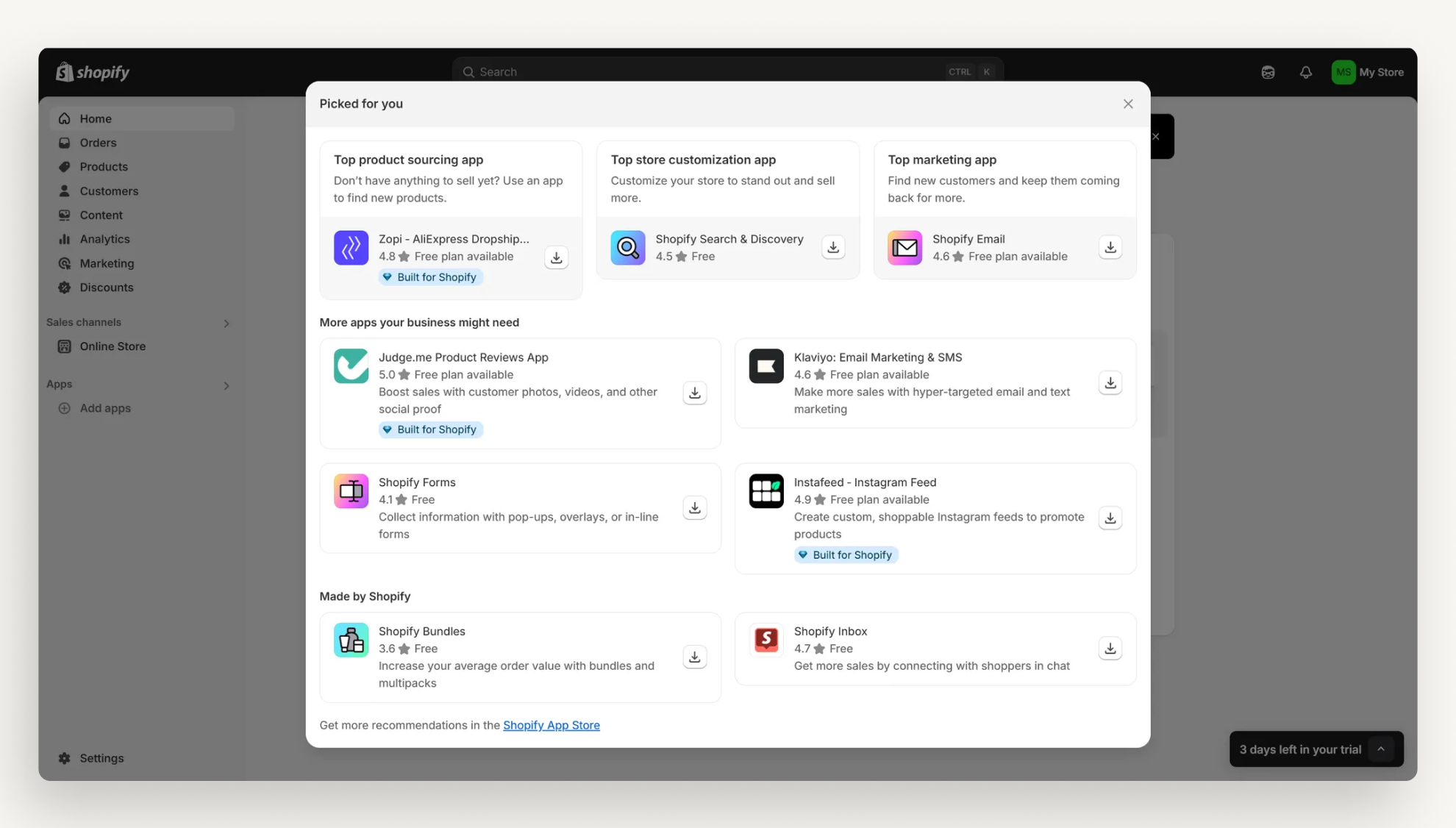The height and width of the screenshot is (828, 1456).
Task: Open the Products section
Action: click(104, 166)
